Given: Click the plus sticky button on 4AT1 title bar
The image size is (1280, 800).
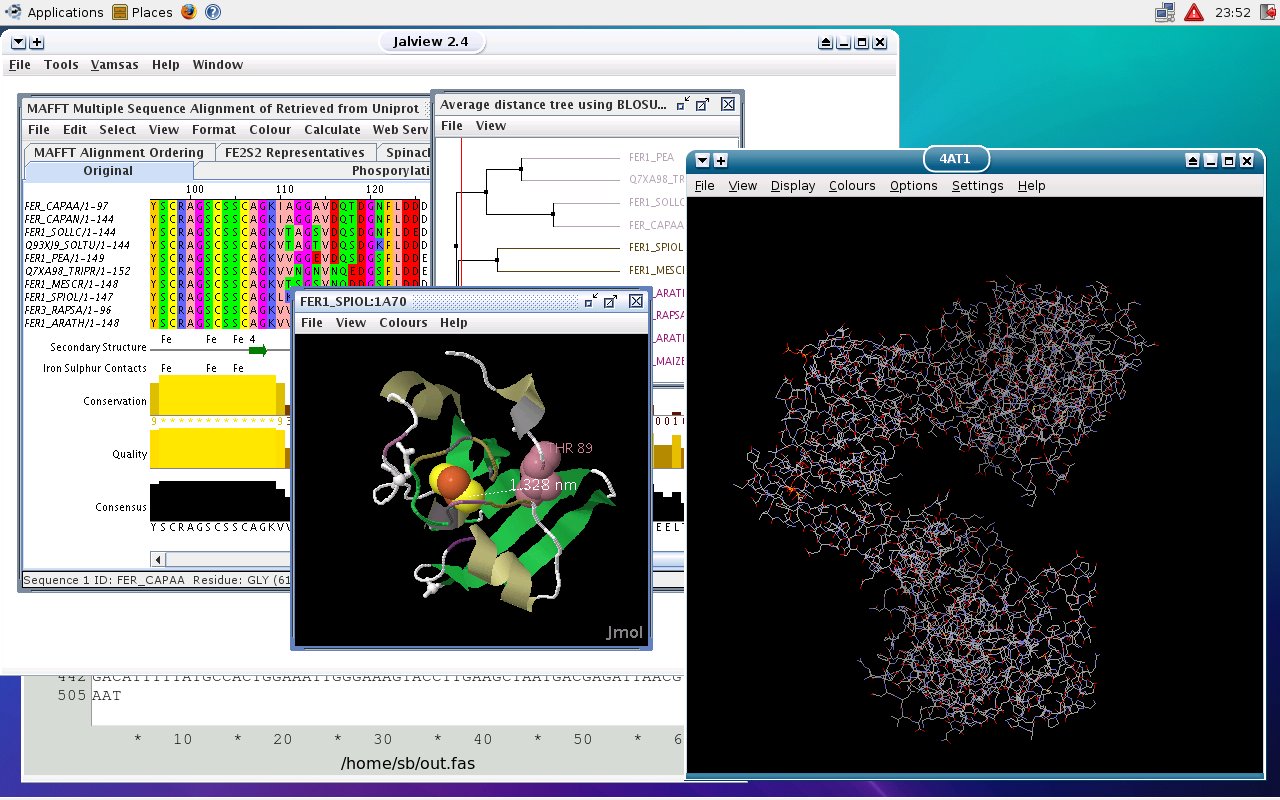Looking at the screenshot, I should [720, 160].
